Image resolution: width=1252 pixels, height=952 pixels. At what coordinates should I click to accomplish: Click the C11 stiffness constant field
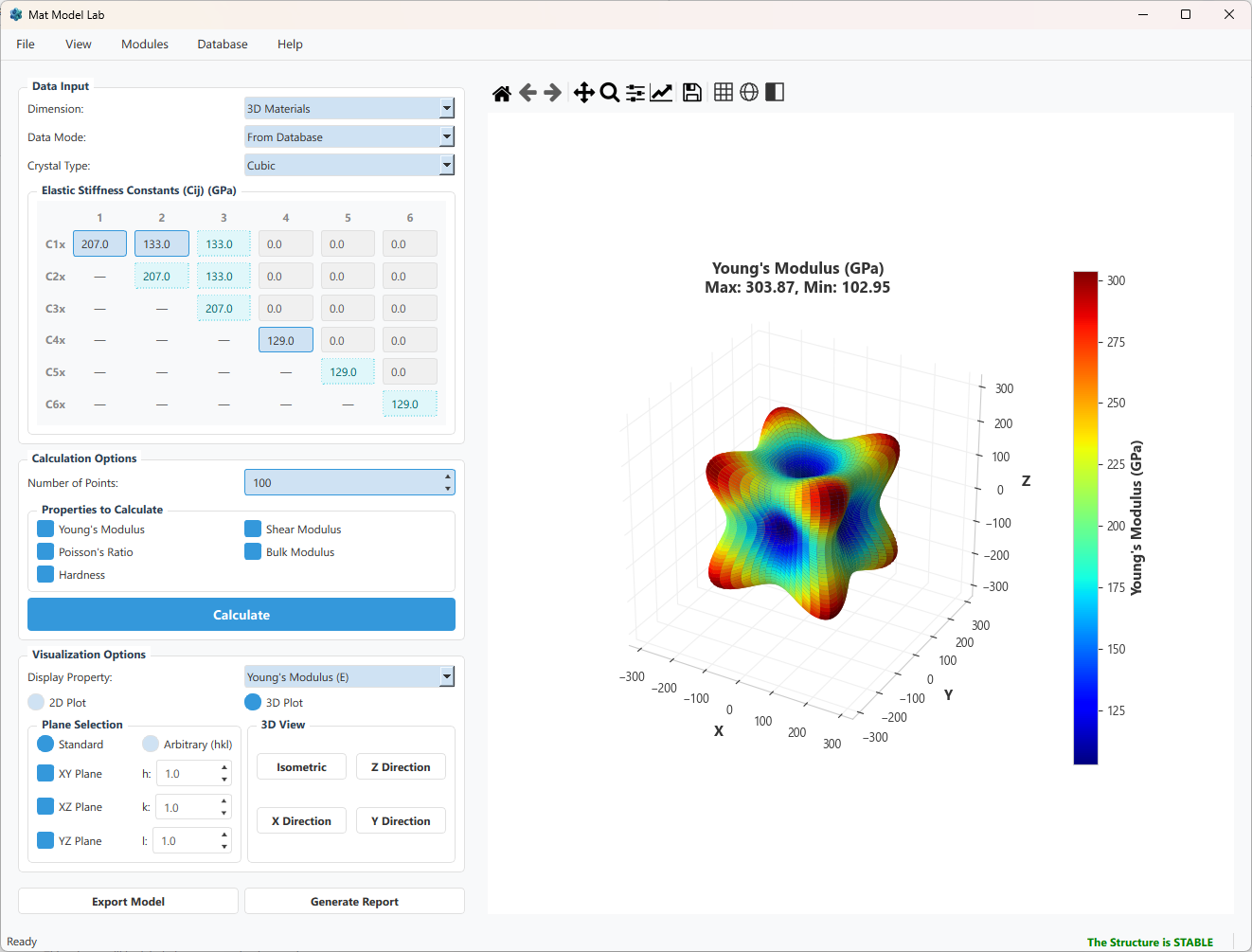[x=99, y=244]
